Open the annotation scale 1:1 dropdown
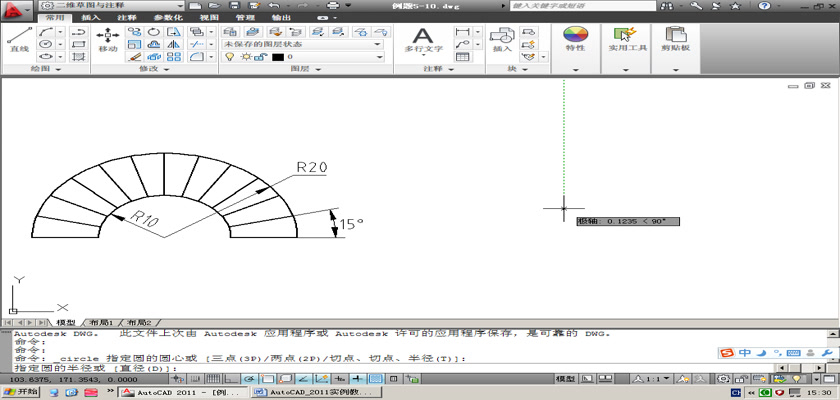The width and height of the screenshot is (840, 400). 652,379
